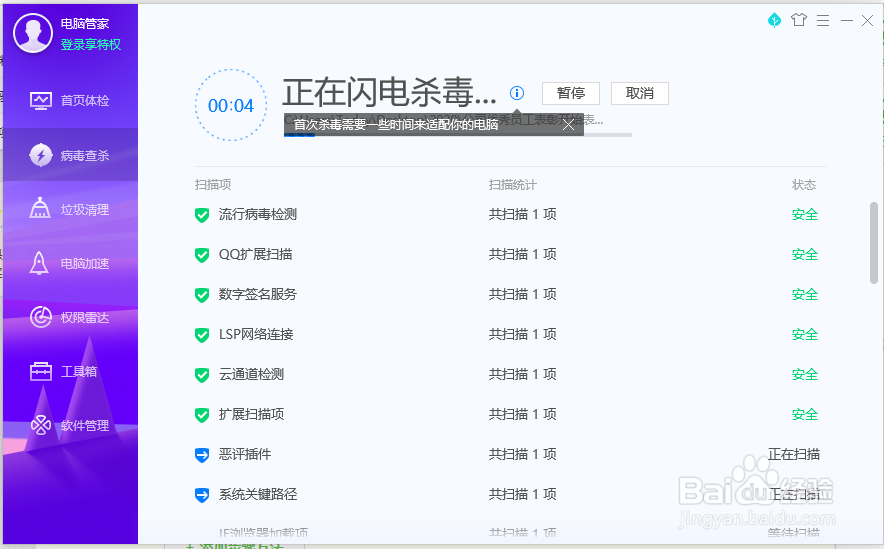Click the rocket icon beside 电脑加速
884x549 pixels.
(x=39, y=263)
